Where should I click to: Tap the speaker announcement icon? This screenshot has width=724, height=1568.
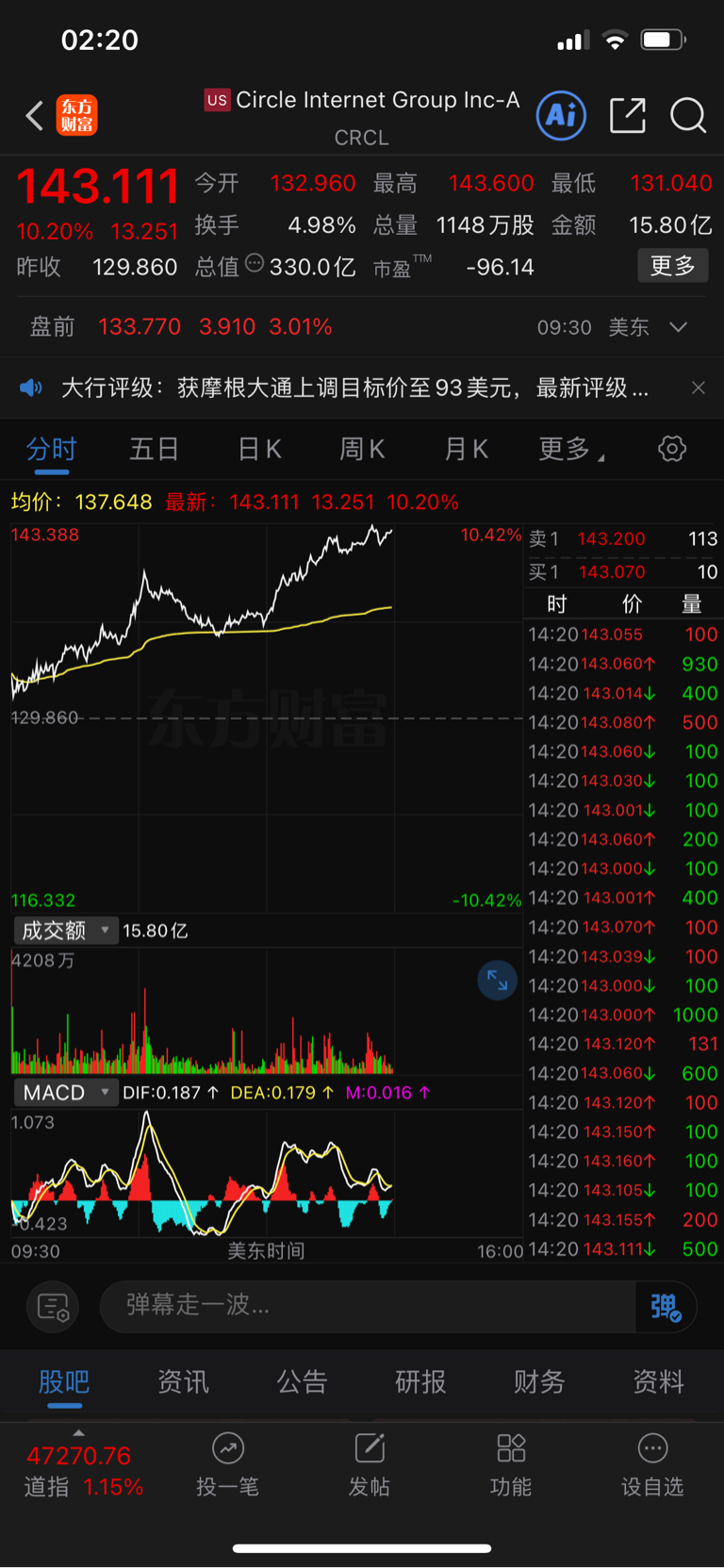tap(31, 388)
